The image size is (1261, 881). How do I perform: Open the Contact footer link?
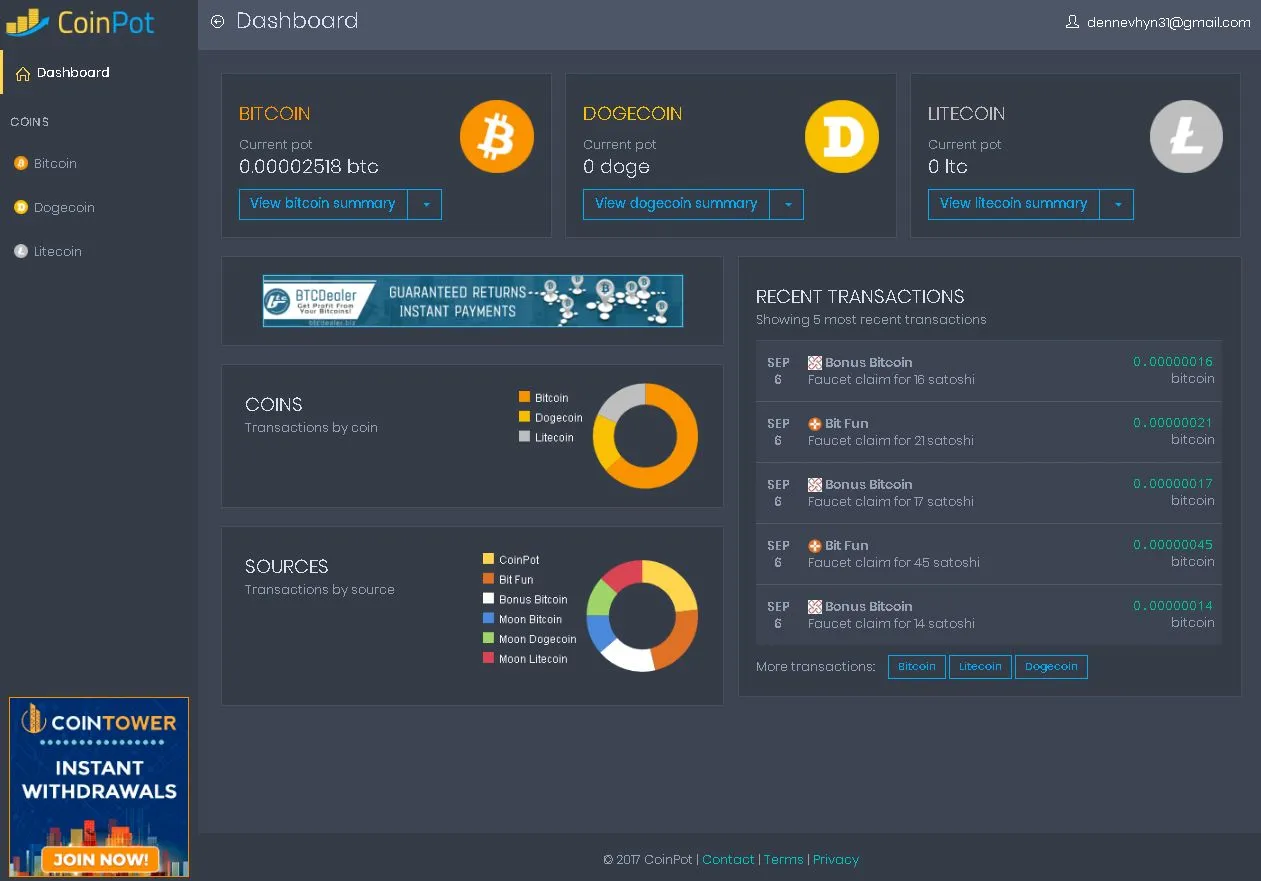click(x=728, y=860)
